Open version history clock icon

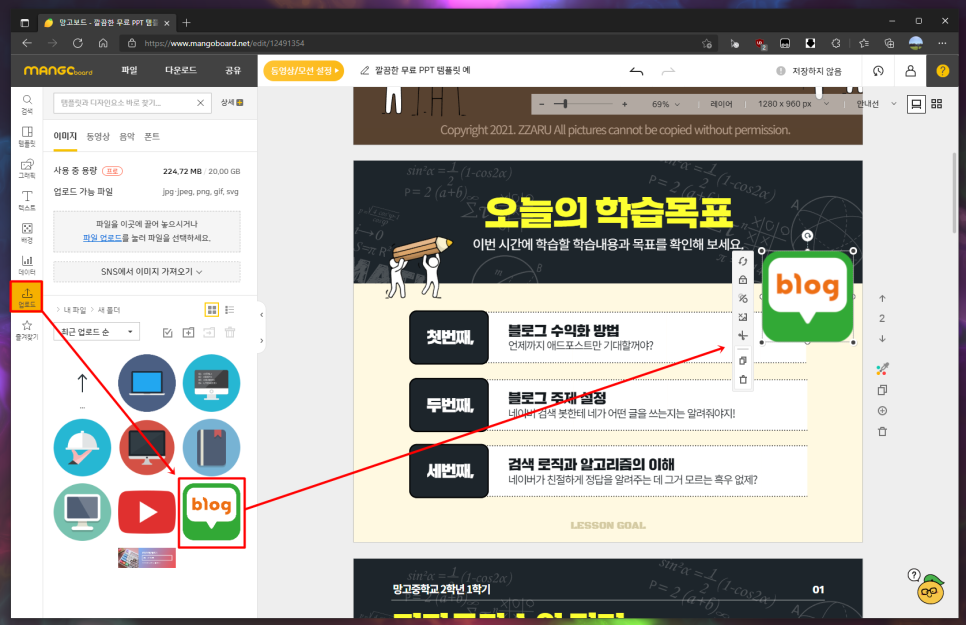point(879,71)
